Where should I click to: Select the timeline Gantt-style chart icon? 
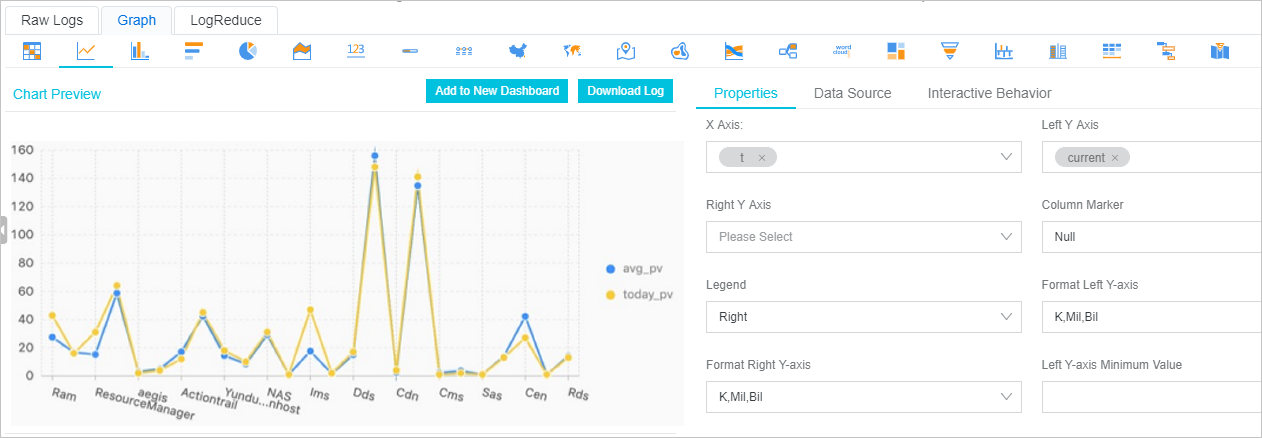tap(1166, 50)
